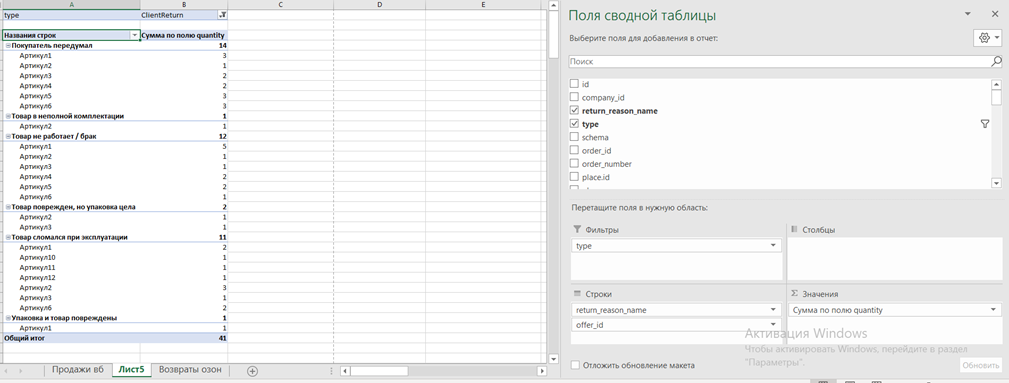Screen dimensions: 1009x383
Task: Select column C header
Action: click(x=281, y=5)
